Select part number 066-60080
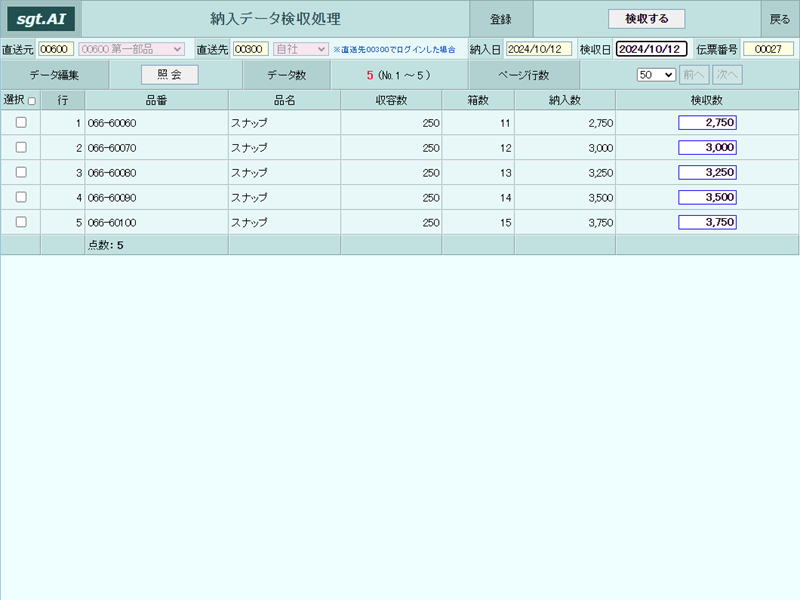Screen dimensions: 800x600 click(112, 173)
